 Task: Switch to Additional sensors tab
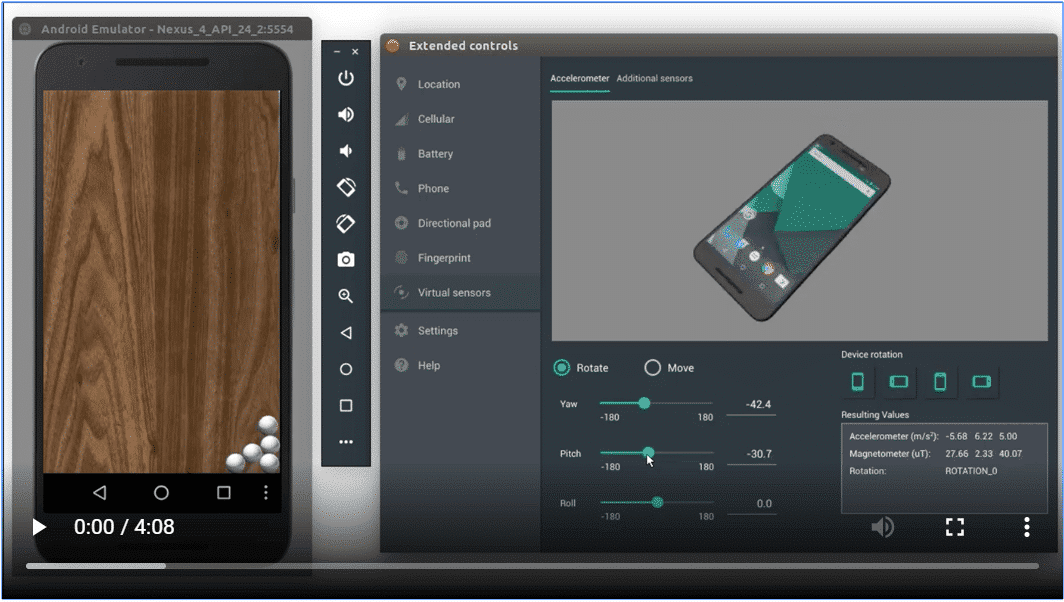(x=654, y=78)
